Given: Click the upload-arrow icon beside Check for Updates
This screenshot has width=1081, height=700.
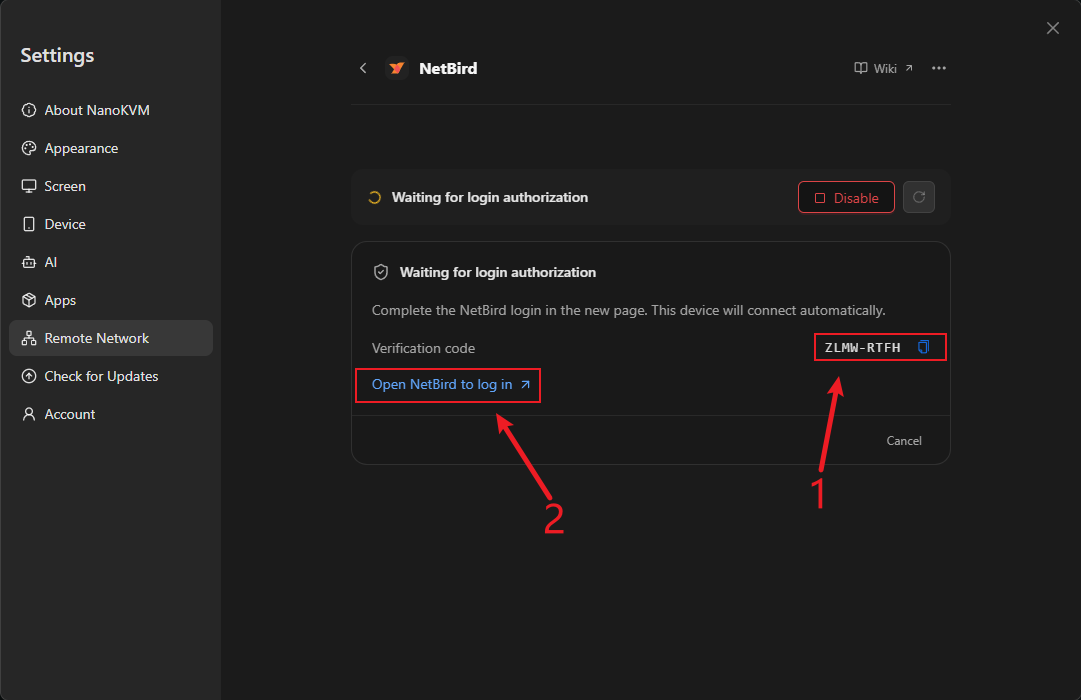Looking at the screenshot, I should click(29, 376).
